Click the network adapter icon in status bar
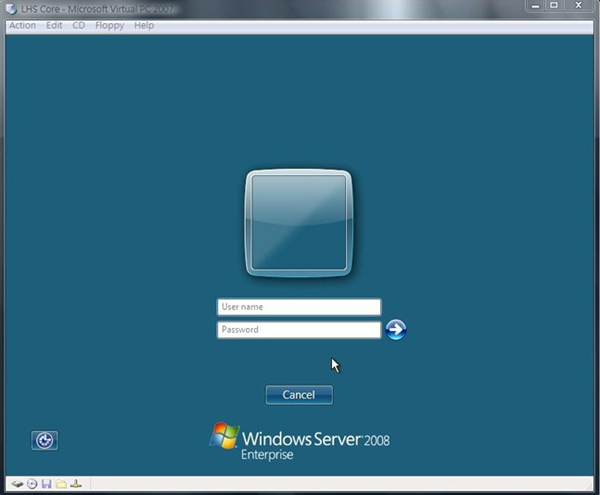 click(x=76, y=484)
